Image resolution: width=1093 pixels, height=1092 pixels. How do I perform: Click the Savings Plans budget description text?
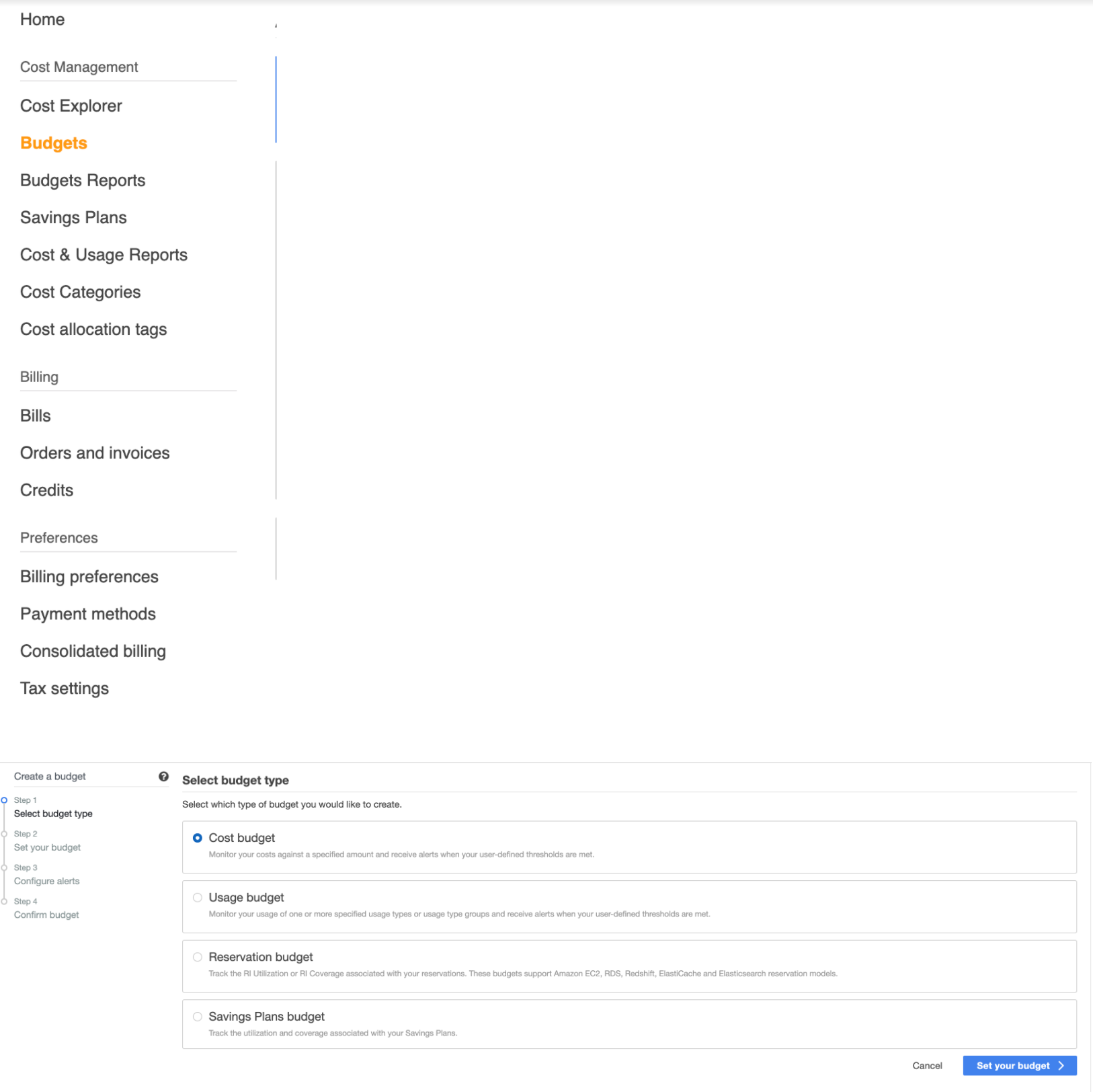pos(333,1033)
